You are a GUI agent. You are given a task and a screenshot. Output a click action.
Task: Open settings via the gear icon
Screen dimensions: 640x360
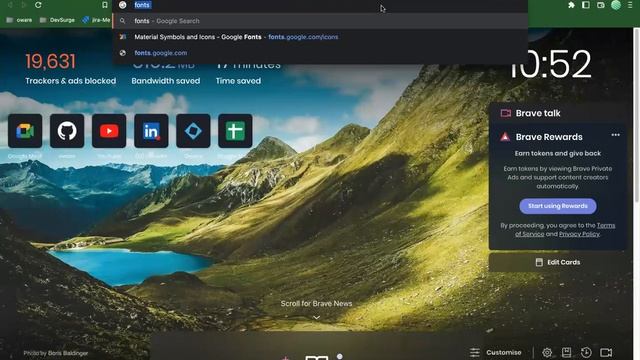pos(547,352)
